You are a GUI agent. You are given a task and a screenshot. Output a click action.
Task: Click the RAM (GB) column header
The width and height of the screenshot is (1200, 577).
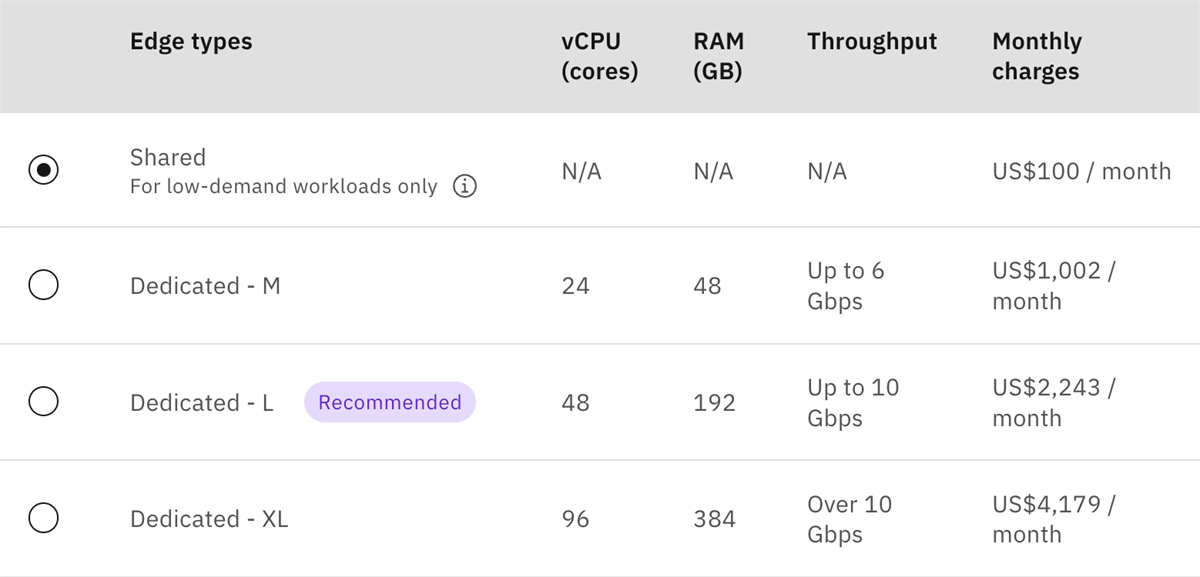718,57
